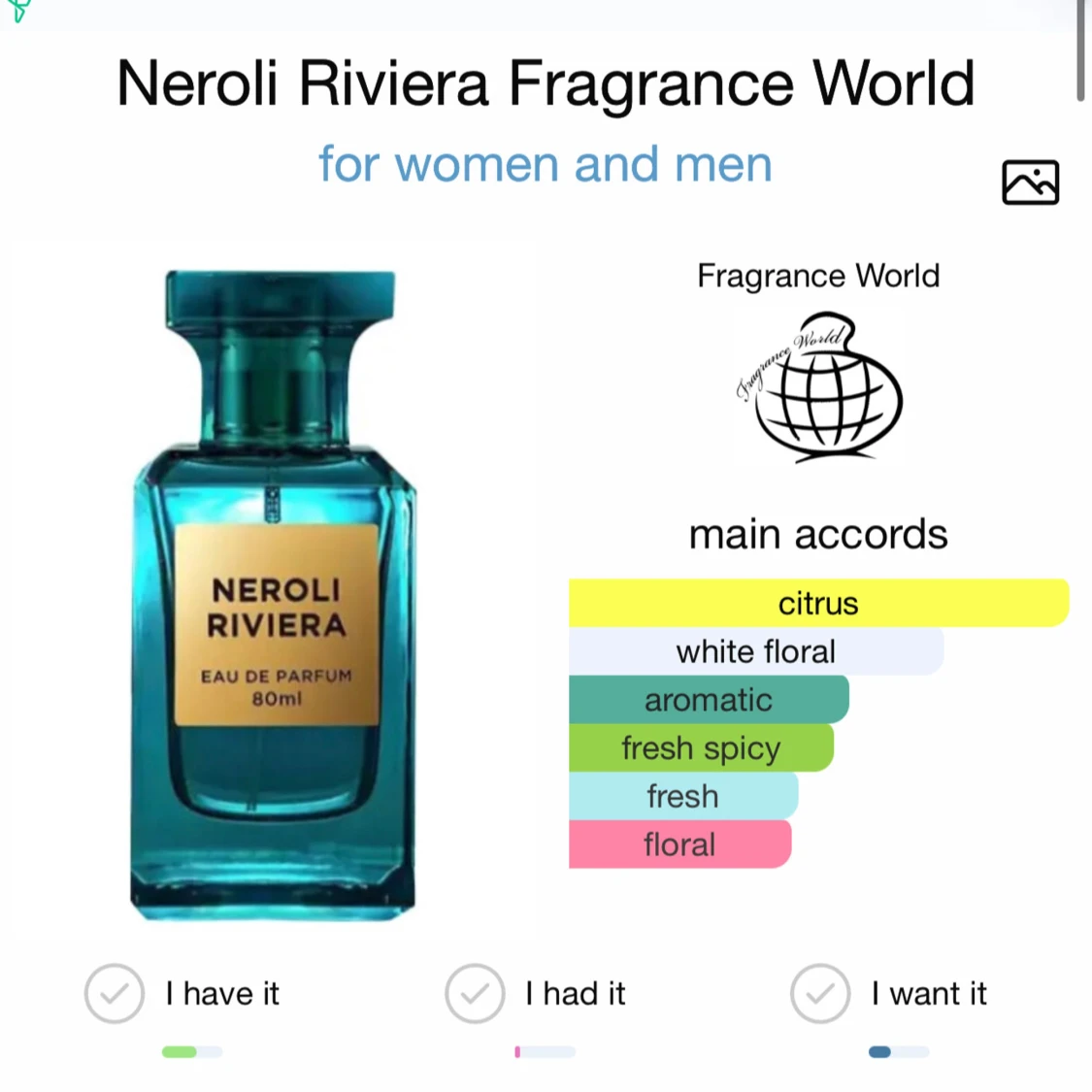The image size is (1092, 1092).
Task: Select the yellow citrus accord bar
Action: tap(819, 603)
